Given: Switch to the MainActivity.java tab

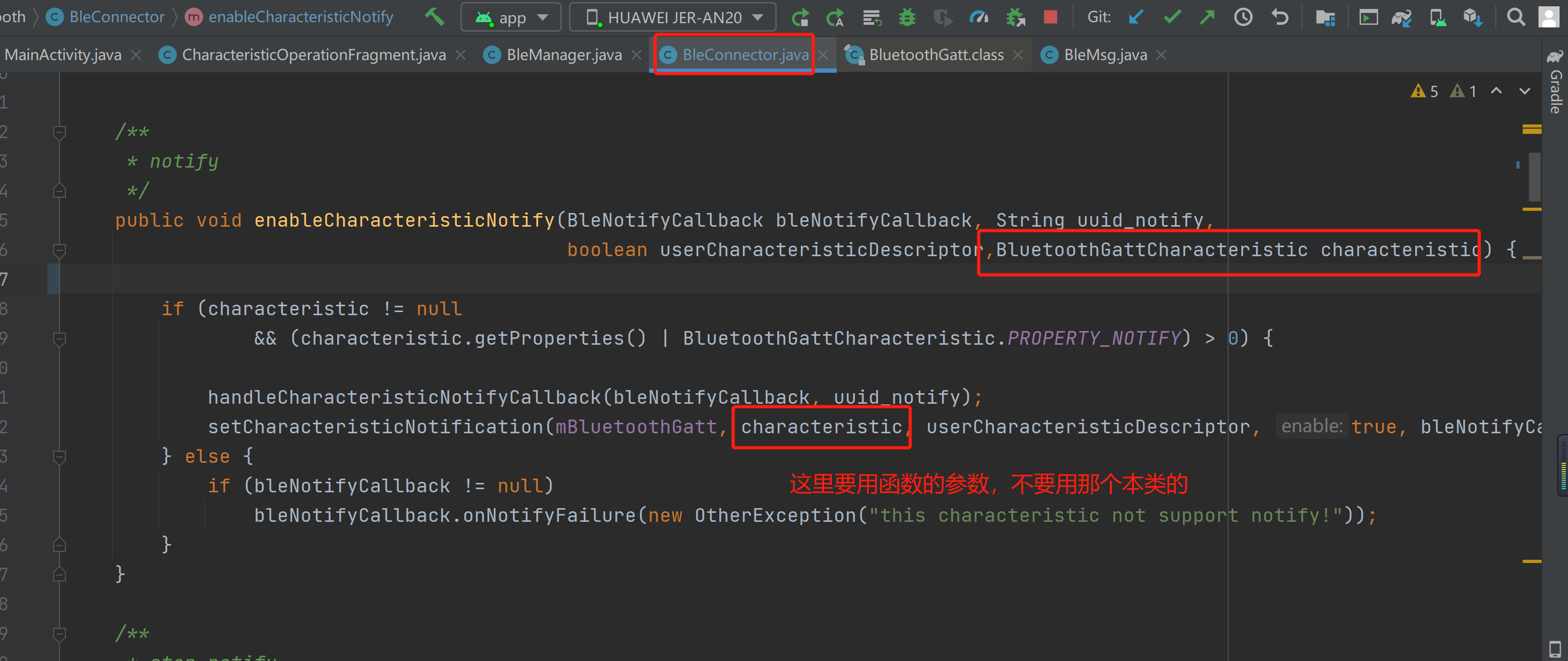Looking at the screenshot, I should [63, 54].
